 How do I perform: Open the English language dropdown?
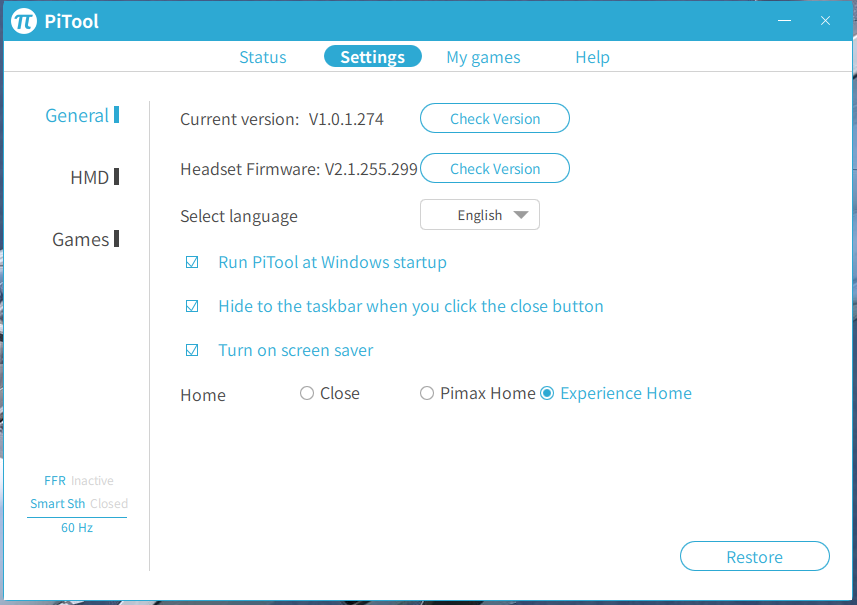[x=480, y=215]
